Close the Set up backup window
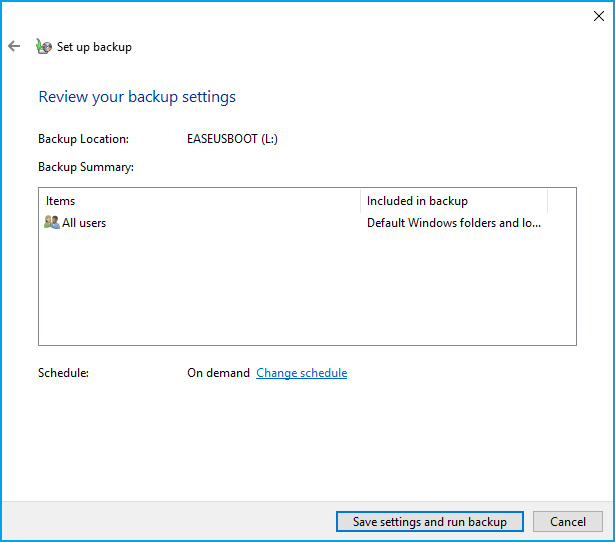 click(599, 15)
